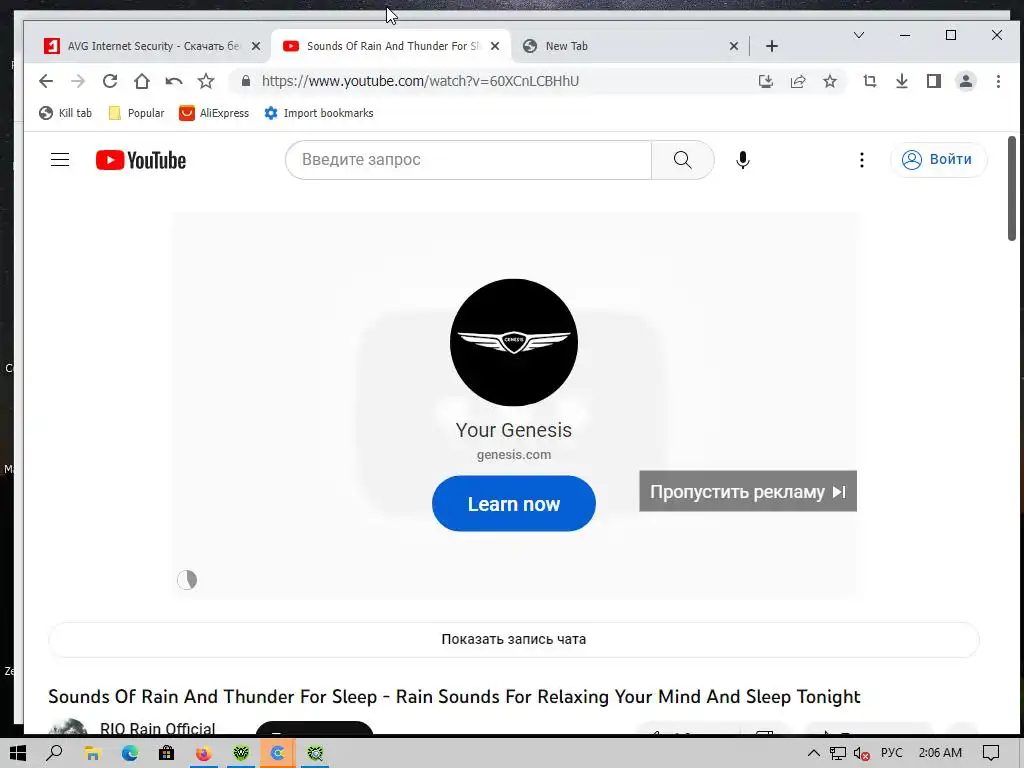Go forward using the browser forward arrow
1024x768 pixels.
(78, 81)
